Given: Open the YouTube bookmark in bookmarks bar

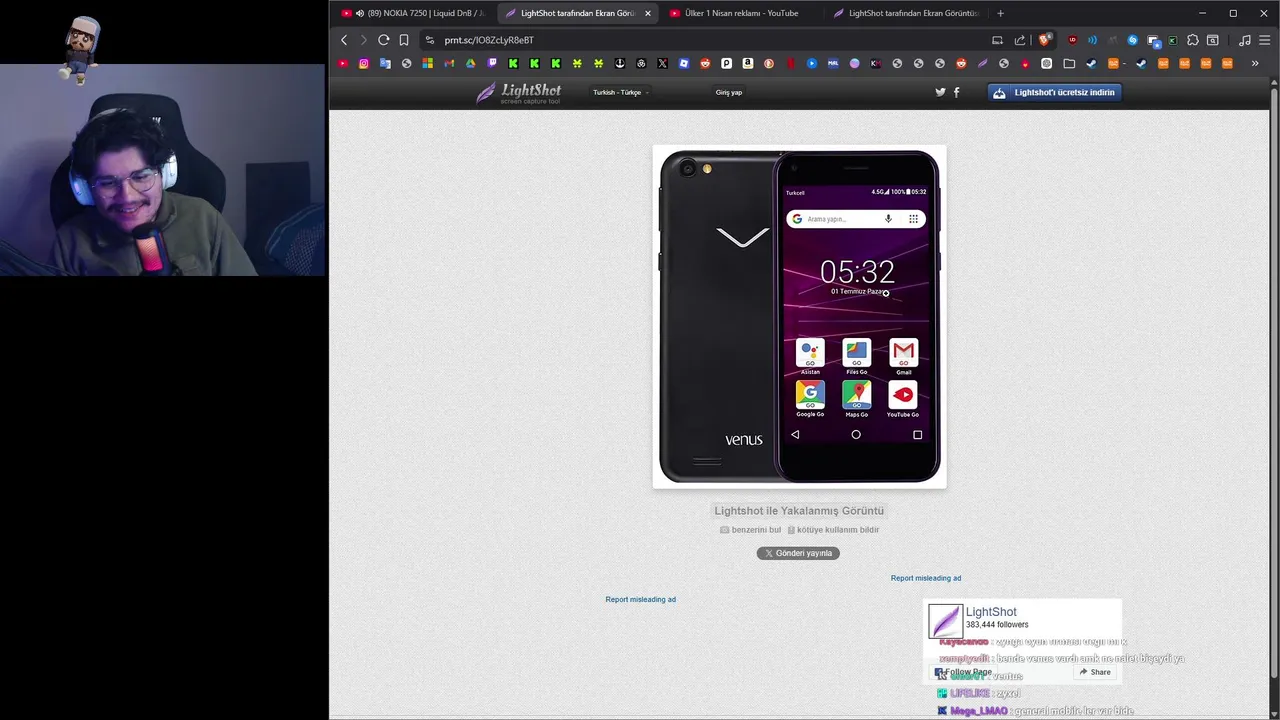Looking at the screenshot, I should coord(343,63).
